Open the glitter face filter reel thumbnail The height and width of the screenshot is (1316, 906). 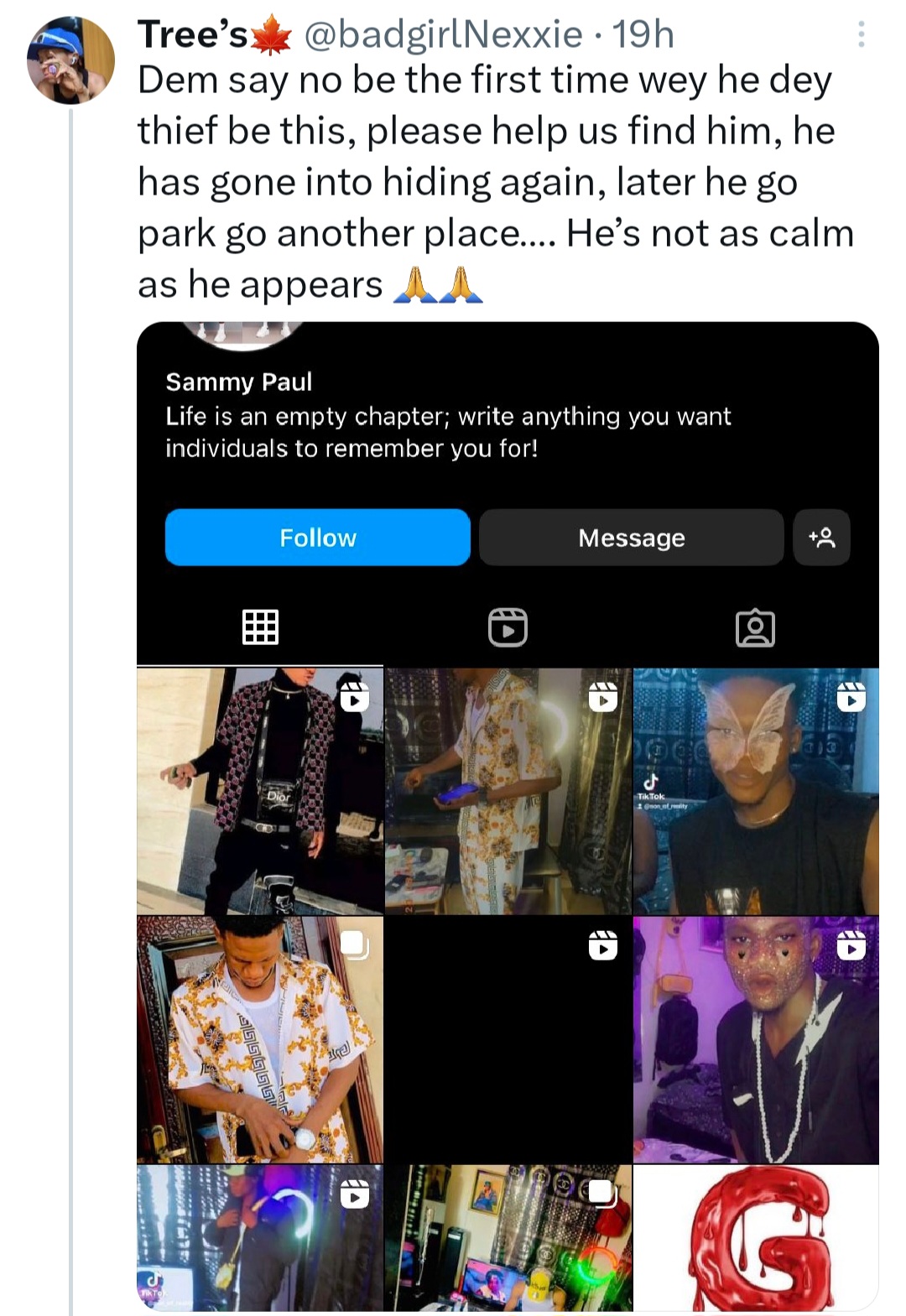[x=756, y=1040]
